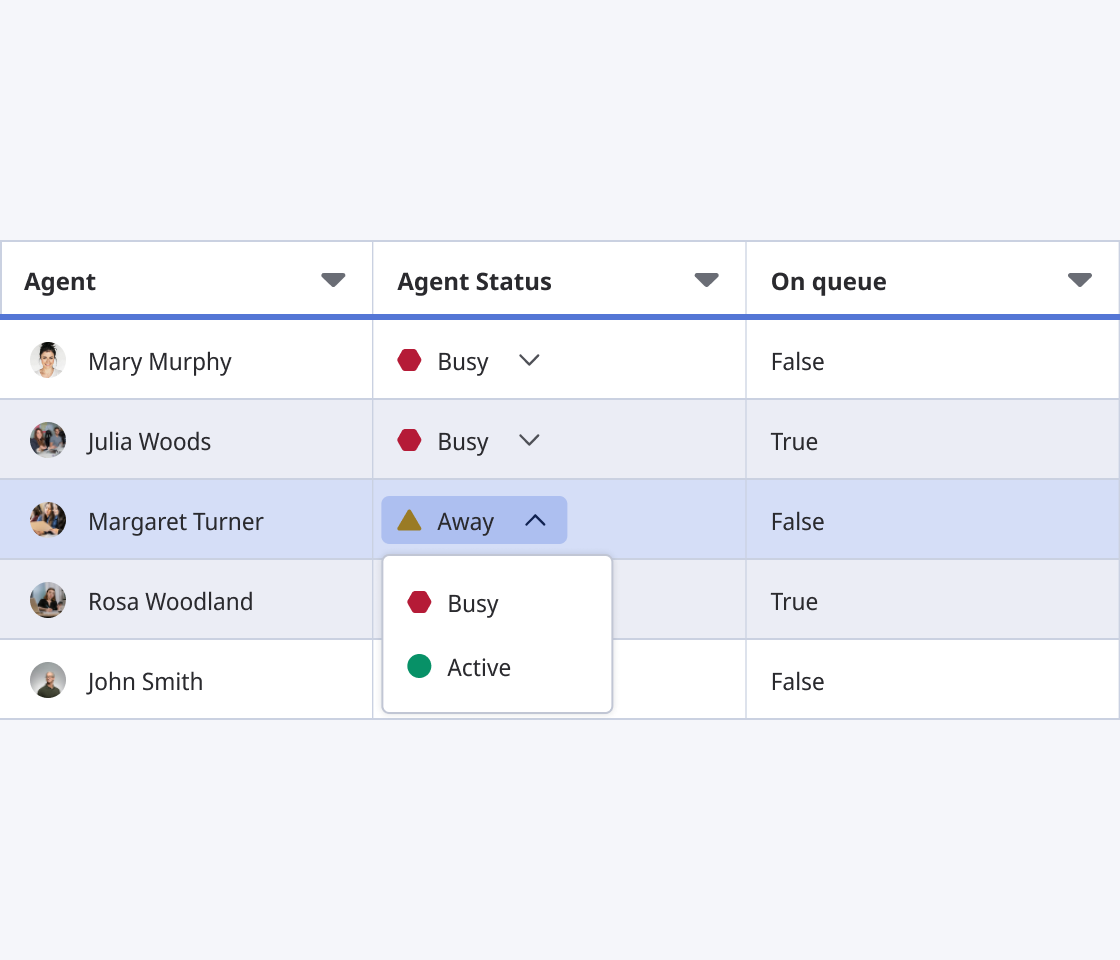The image size is (1120, 960).
Task: Choose Busy from the status menu
Action: 497,603
